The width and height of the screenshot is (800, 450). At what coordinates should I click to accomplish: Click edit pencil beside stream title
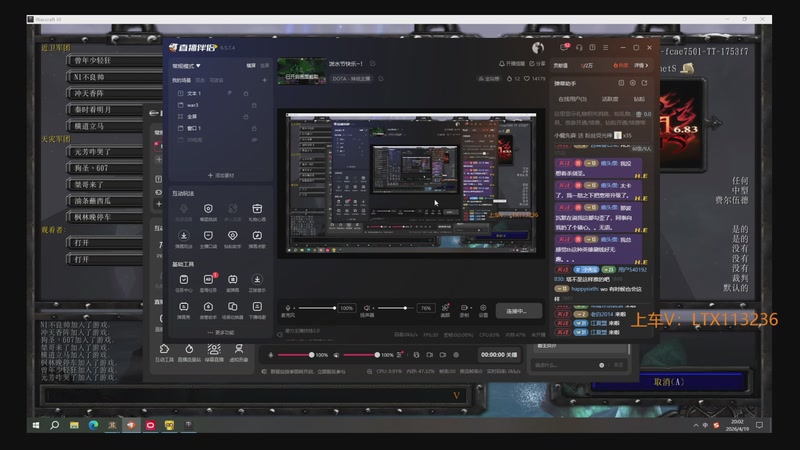[372, 64]
